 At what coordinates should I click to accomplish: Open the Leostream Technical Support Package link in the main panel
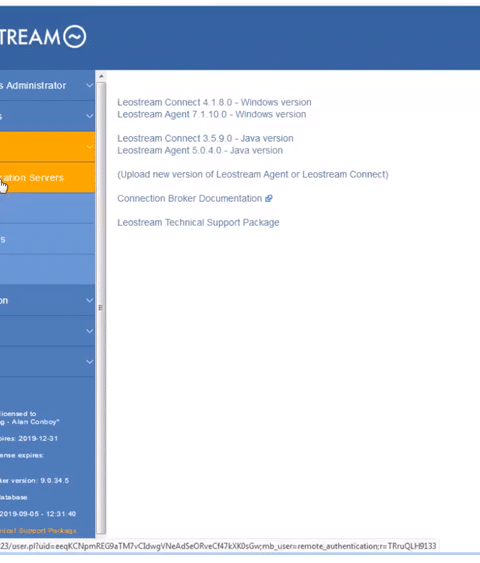click(198, 222)
